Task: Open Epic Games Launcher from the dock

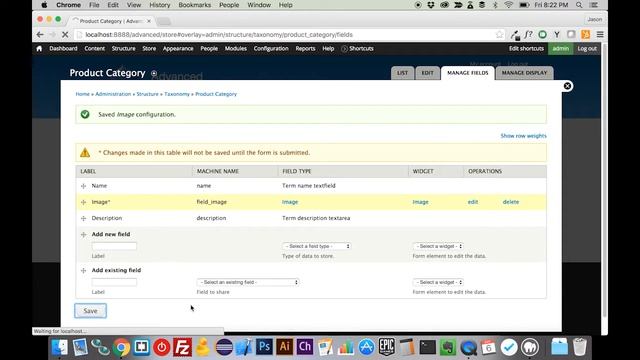Action: [x=386, y=347]
